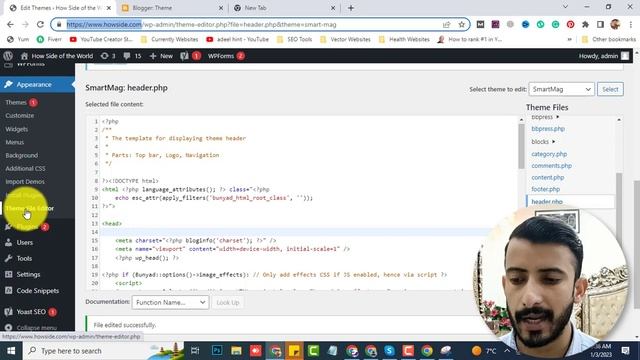The width and height of the screenshot is (640, 360).
Task: Open Widgets under Appearance
Action: click(x=16, y=129)
